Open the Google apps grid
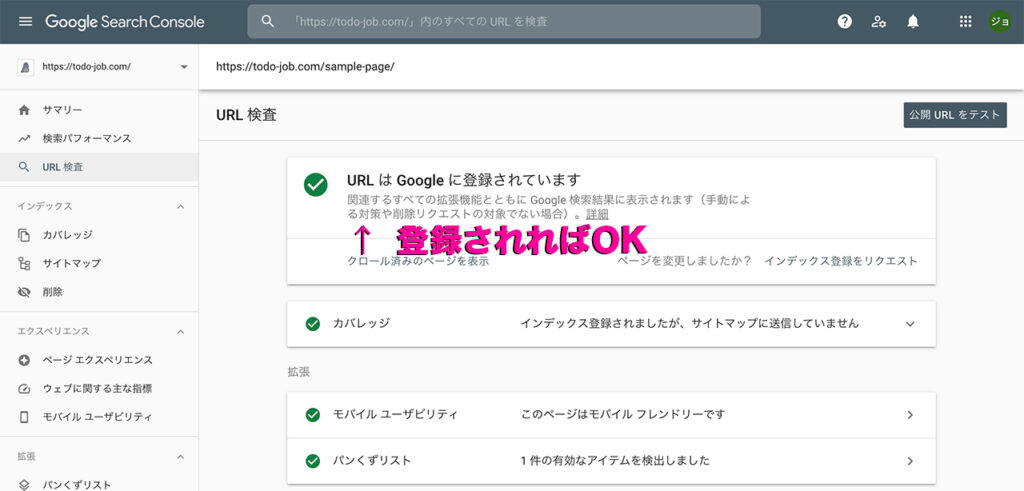The height and width of the screenshot is (491, 1024). (965, 22)
